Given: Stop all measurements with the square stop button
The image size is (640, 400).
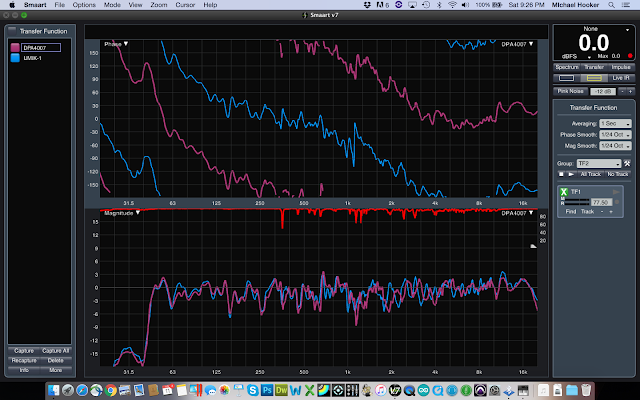Looking at the screenshot, I should pyautogui.click(x=561, y=174).
